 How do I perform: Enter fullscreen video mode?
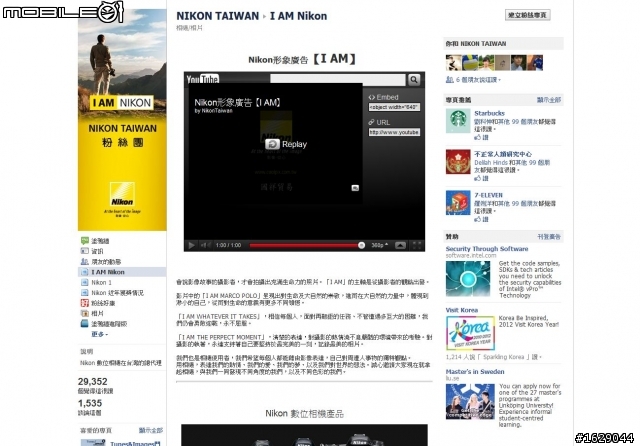417,245
